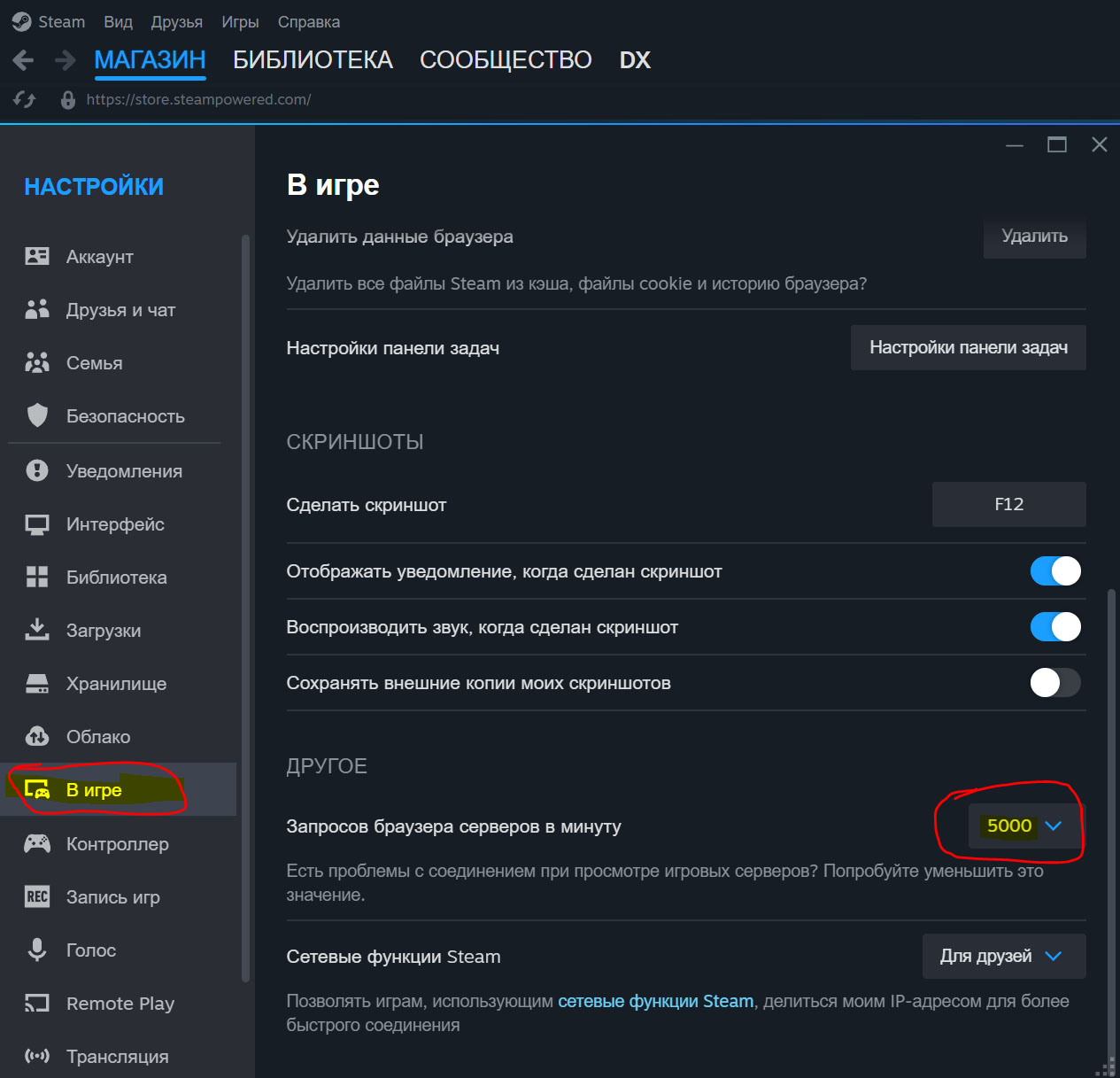Select the Загрузки download icon
Image resolution: width=1120 pixels, height=1078 pixels.
37,629
